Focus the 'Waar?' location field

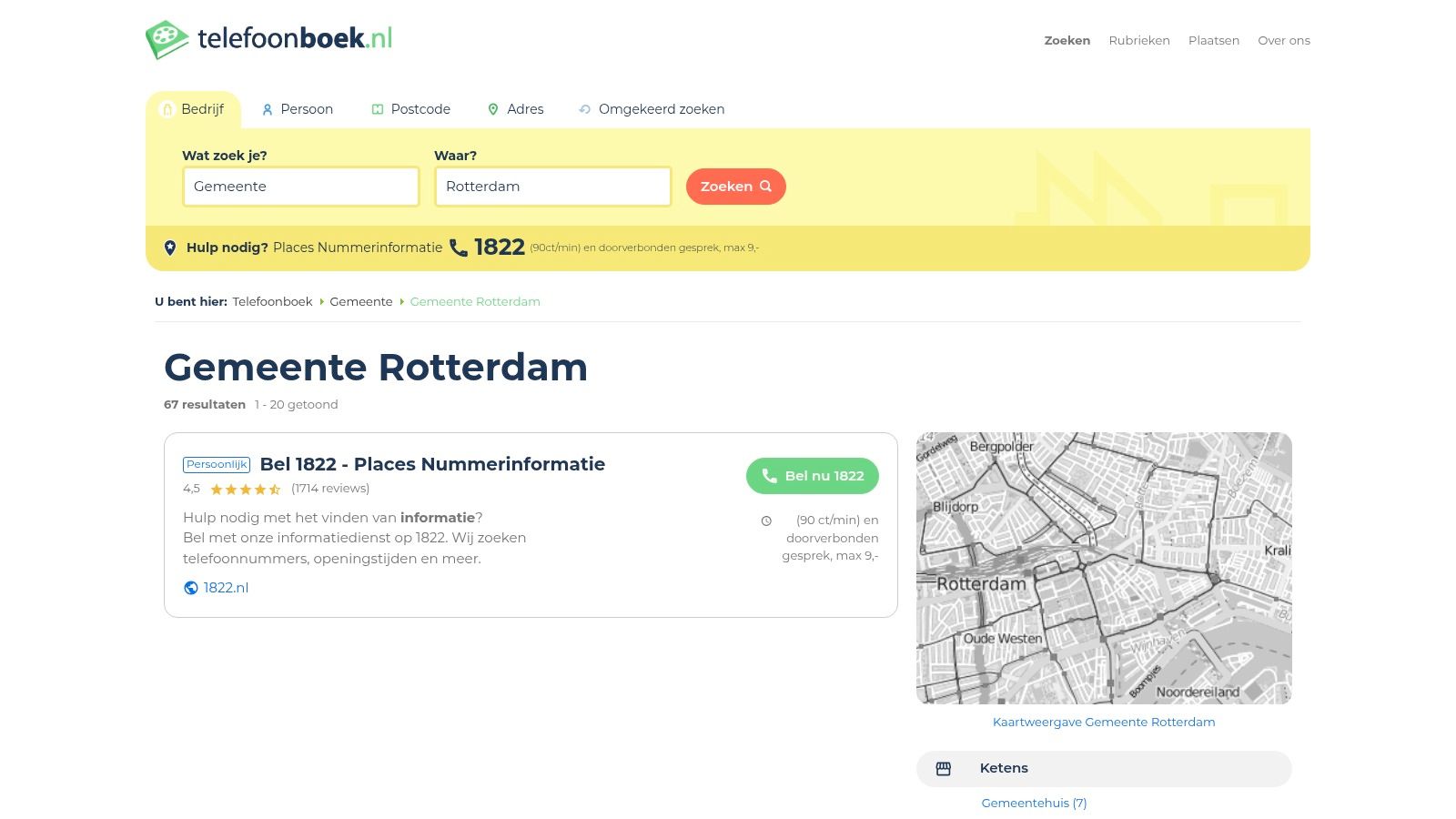pos(553,187)
